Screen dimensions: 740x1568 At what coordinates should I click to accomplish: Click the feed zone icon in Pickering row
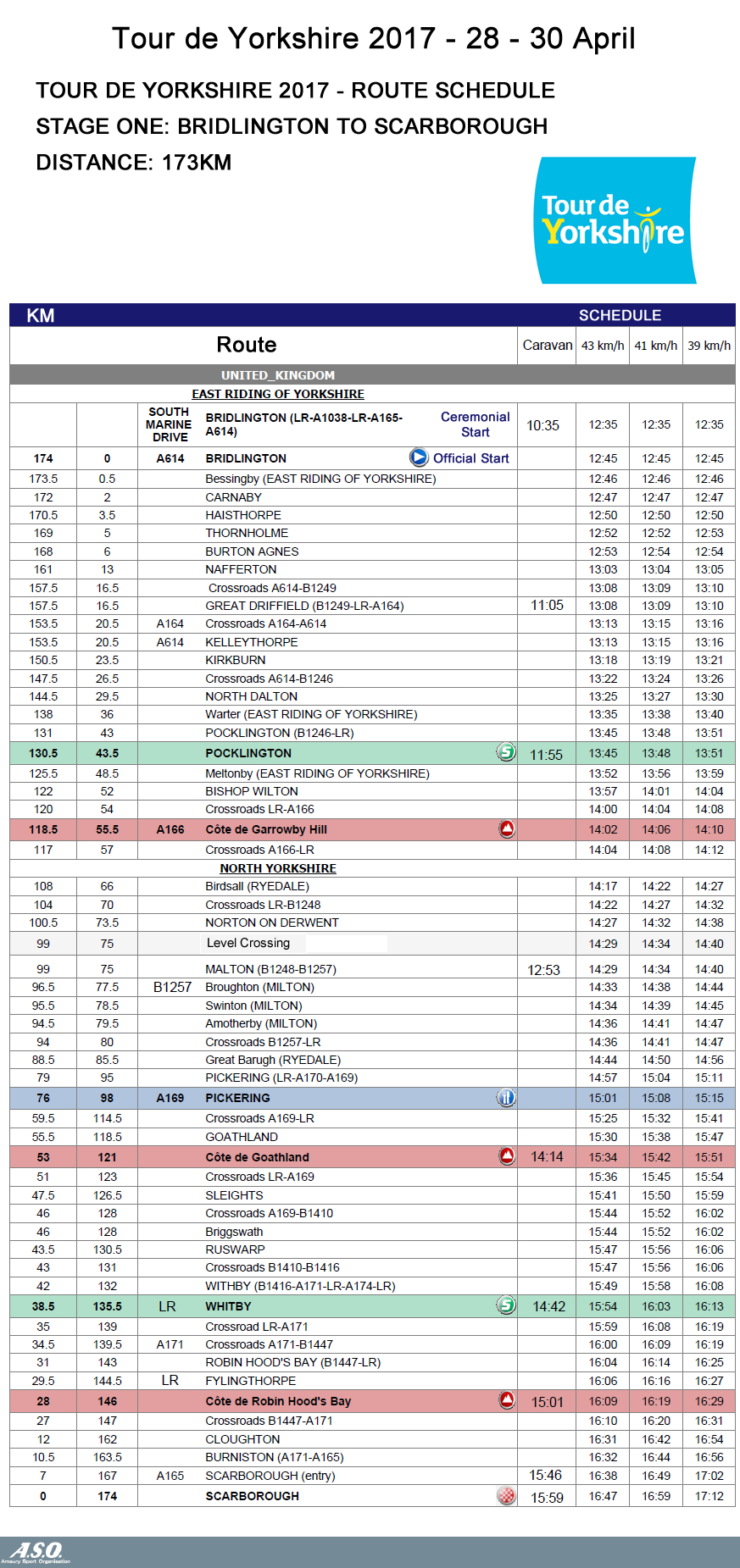click(x=506, y=1098)
